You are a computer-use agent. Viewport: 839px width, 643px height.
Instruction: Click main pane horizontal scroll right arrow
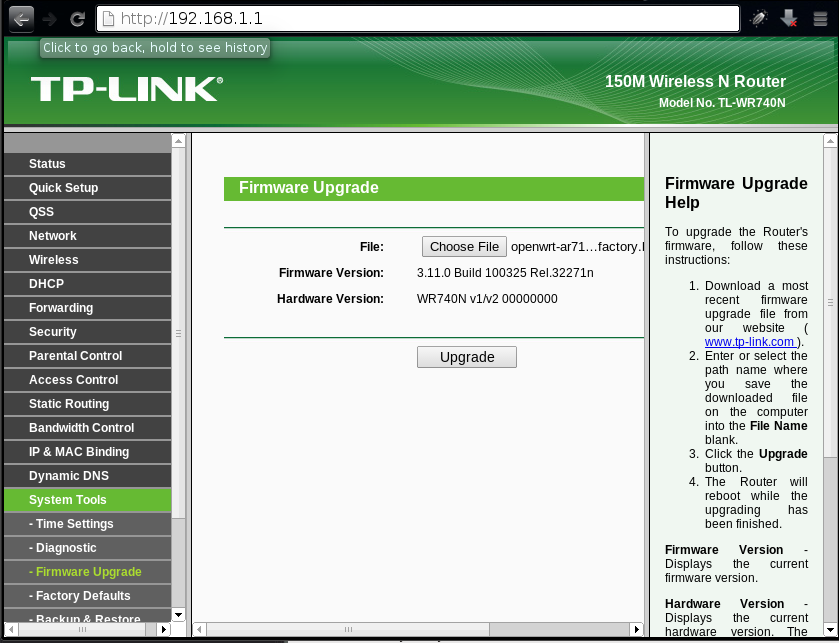click(636, 629)
